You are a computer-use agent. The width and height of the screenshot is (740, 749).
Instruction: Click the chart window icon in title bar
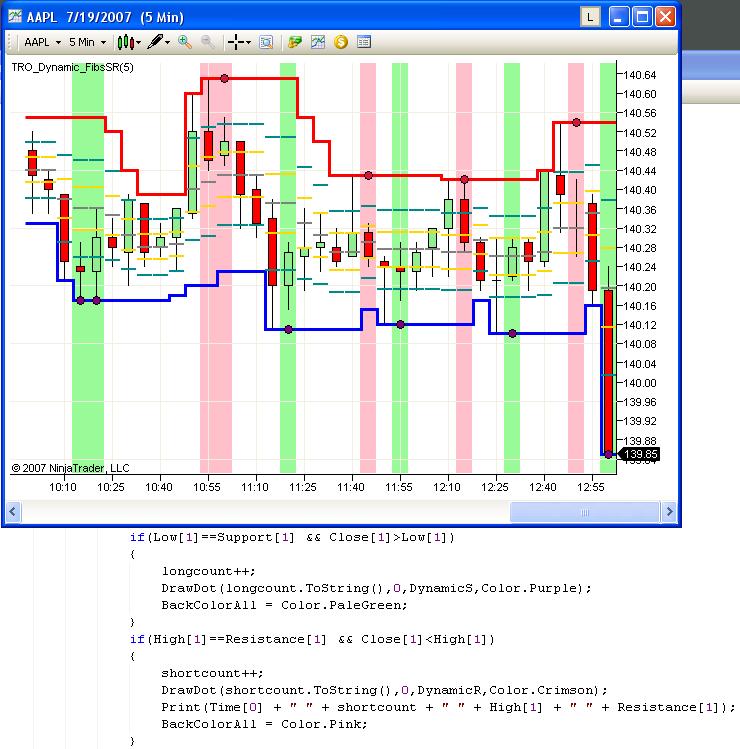click(x=15, y=17)
